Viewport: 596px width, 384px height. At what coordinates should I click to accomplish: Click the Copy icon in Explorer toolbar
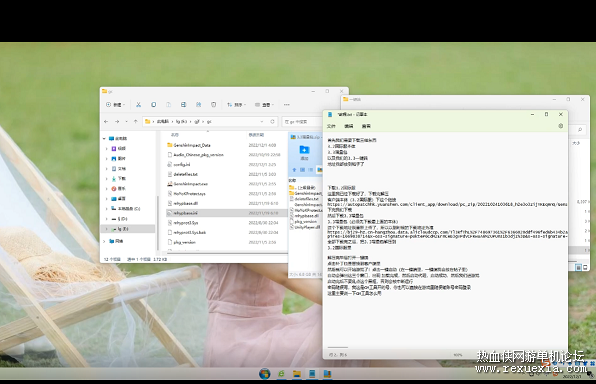pos(154,105)
